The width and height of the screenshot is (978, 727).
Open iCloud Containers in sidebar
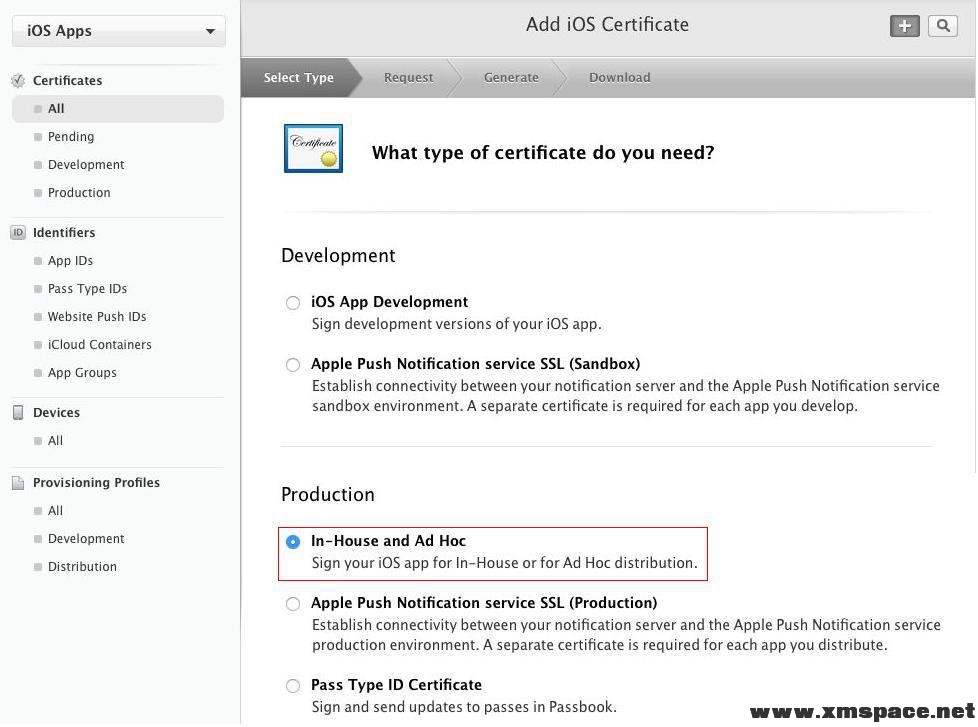click(100, 345)
